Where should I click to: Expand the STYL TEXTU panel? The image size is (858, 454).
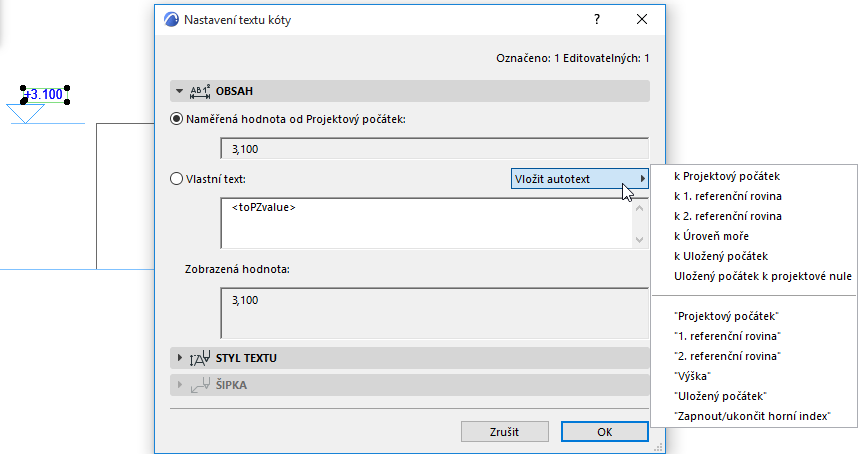179,357
